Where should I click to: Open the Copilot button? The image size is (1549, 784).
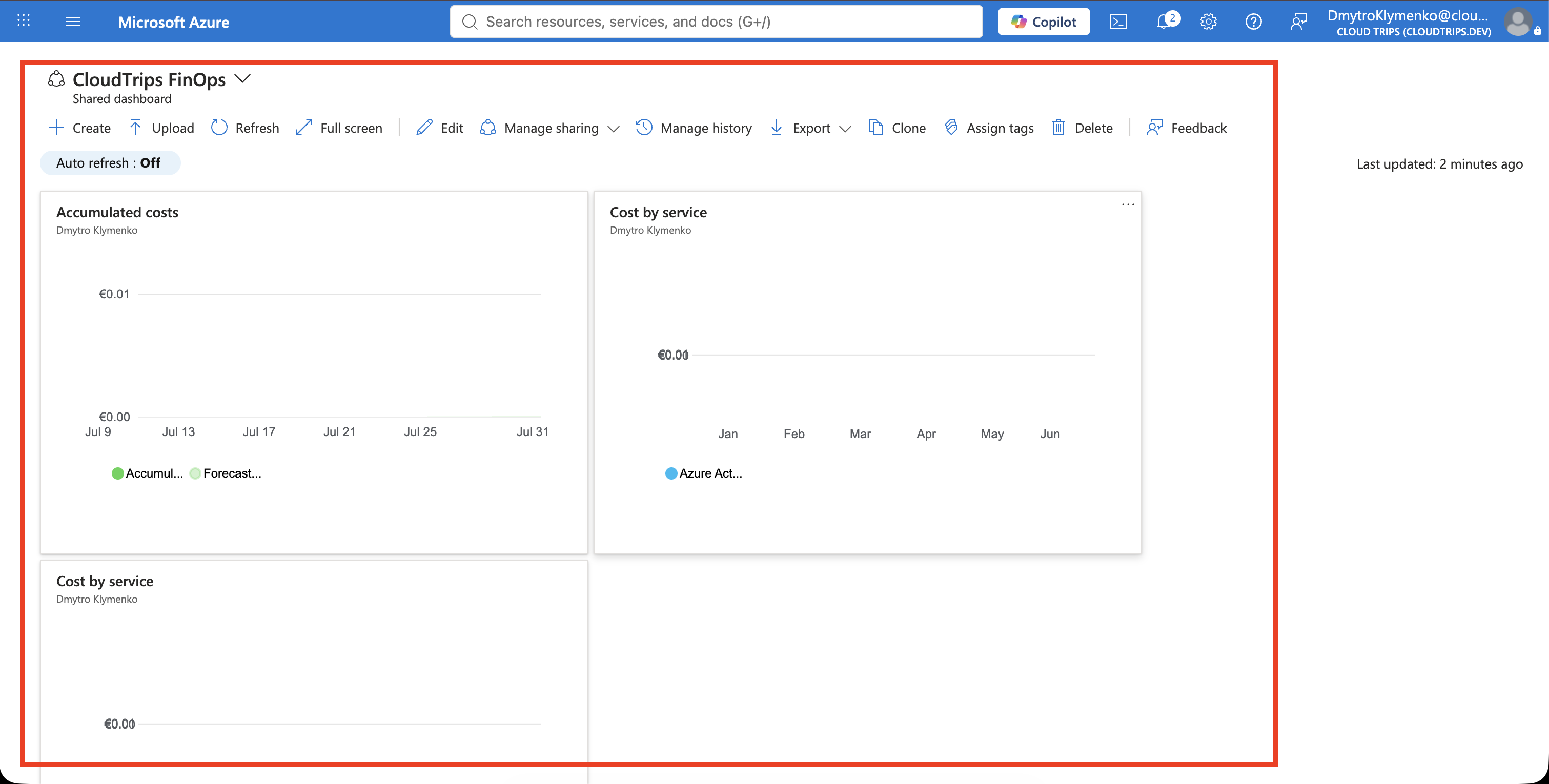pyautogui.click(x=1043, y=22)
